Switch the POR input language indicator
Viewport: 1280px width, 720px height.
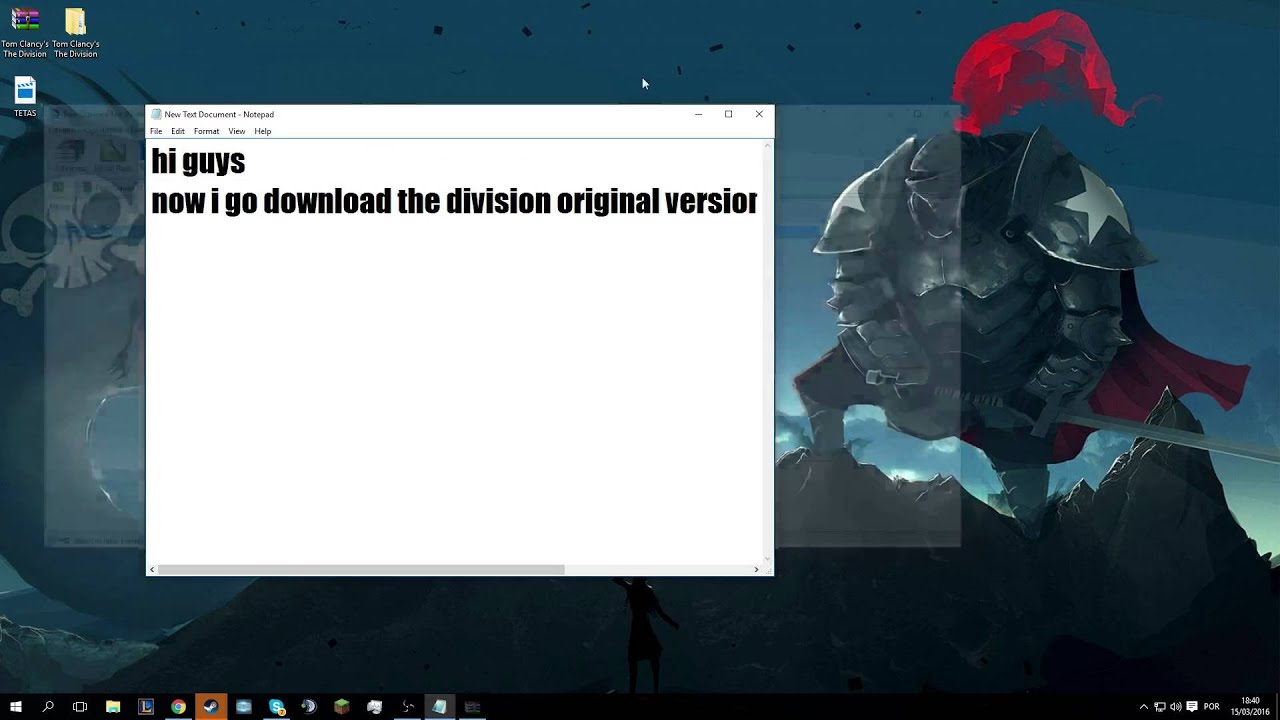1212,707
